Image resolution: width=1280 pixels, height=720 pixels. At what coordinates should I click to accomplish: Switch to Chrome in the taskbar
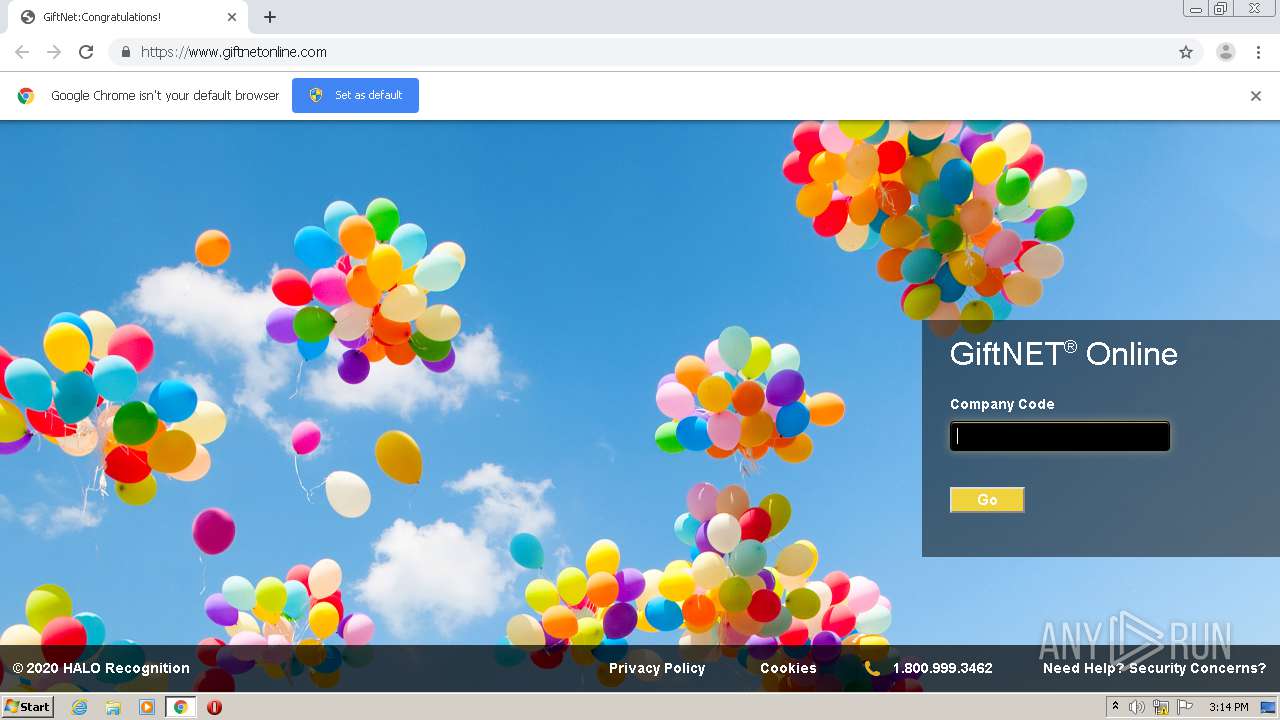point(181,707)
